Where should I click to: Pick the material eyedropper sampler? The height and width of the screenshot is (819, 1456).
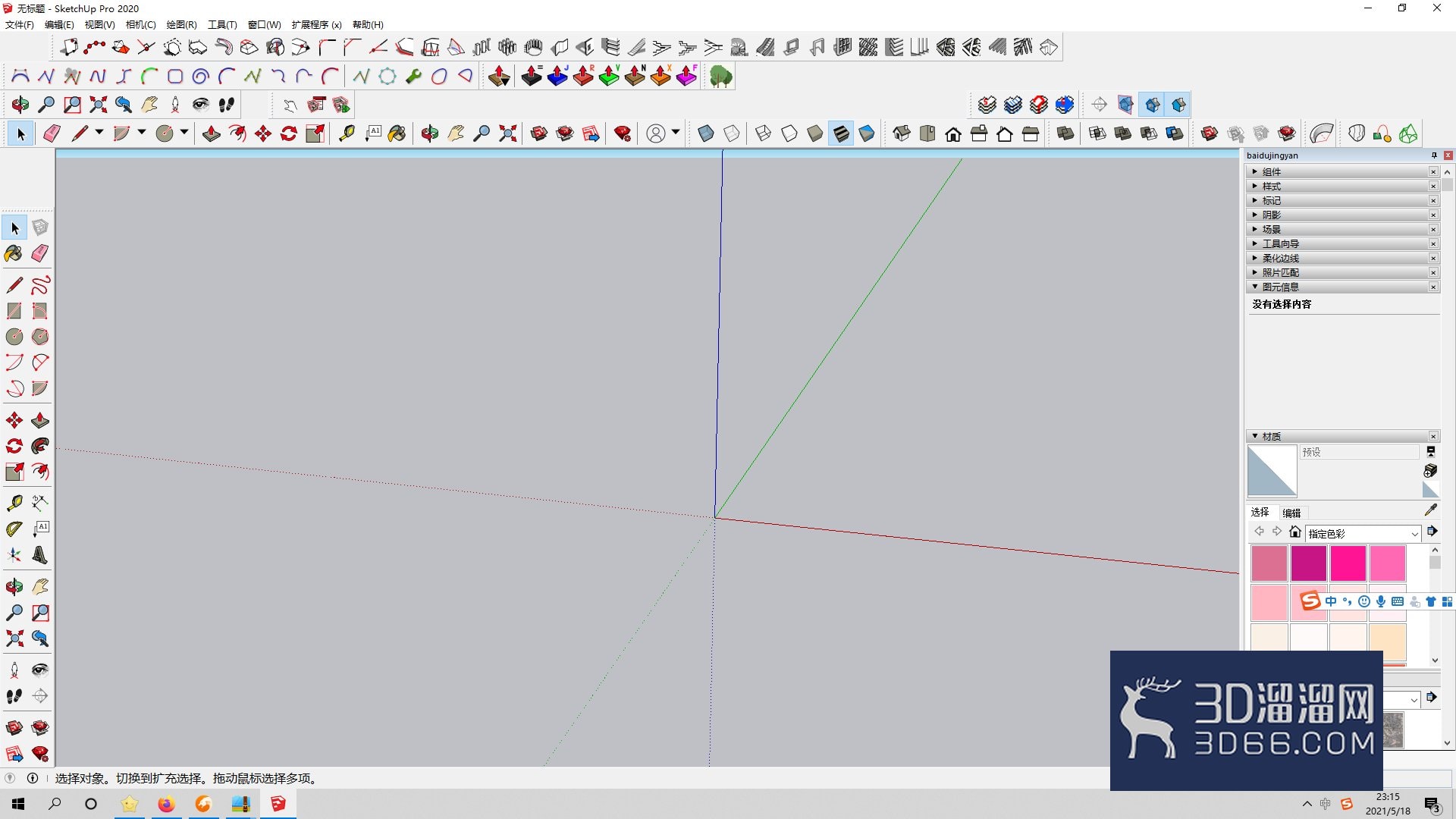point(1431,510)
